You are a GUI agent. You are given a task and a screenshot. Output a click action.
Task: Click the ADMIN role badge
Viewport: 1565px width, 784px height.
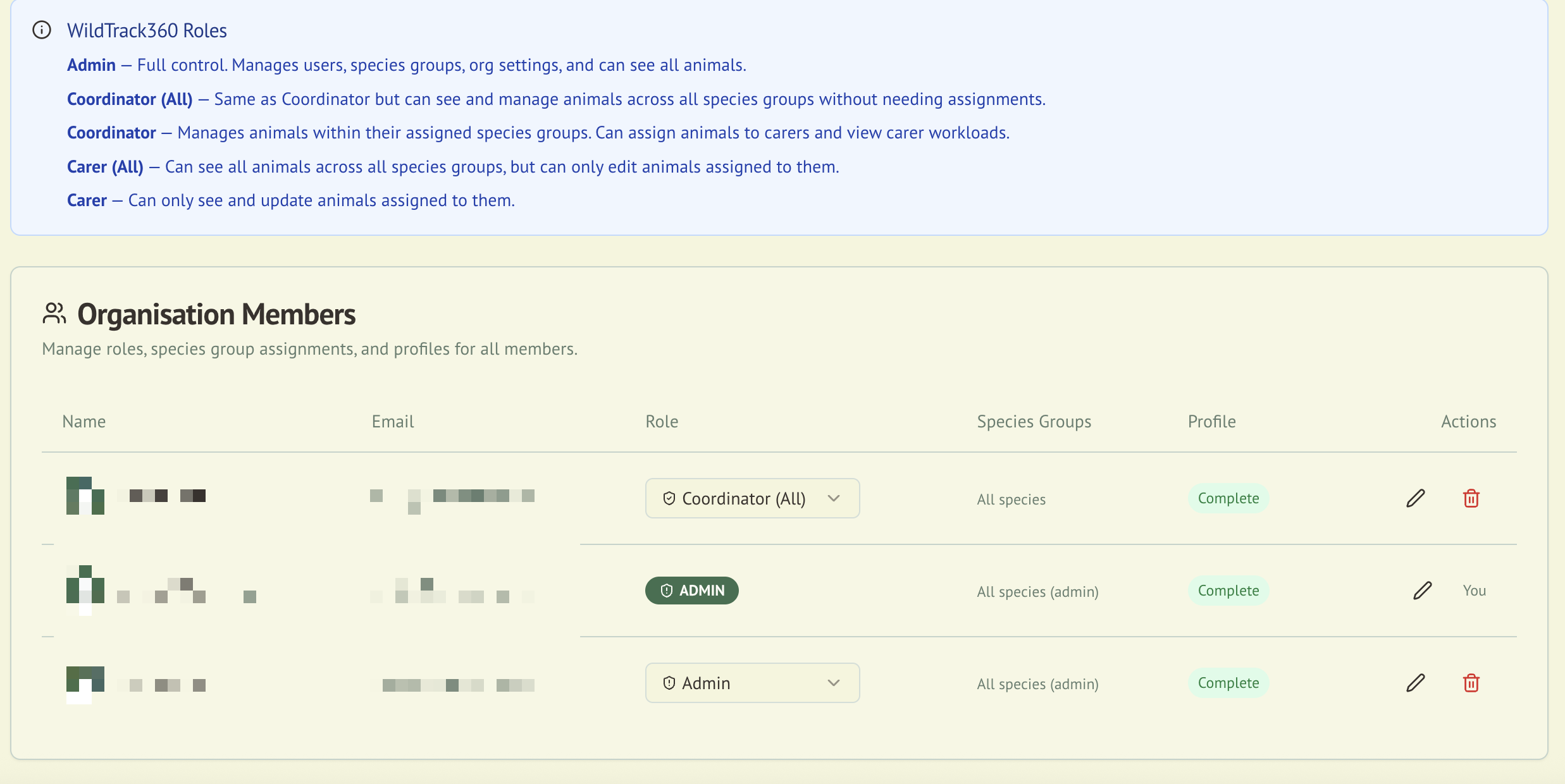(691, 591)
